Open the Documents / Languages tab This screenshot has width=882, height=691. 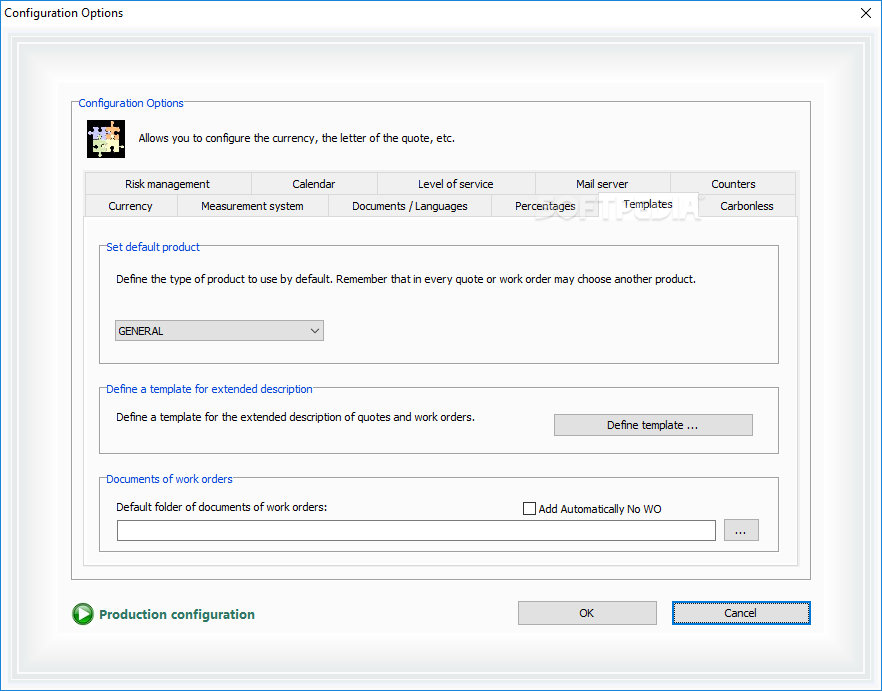(x=410, y=206)
